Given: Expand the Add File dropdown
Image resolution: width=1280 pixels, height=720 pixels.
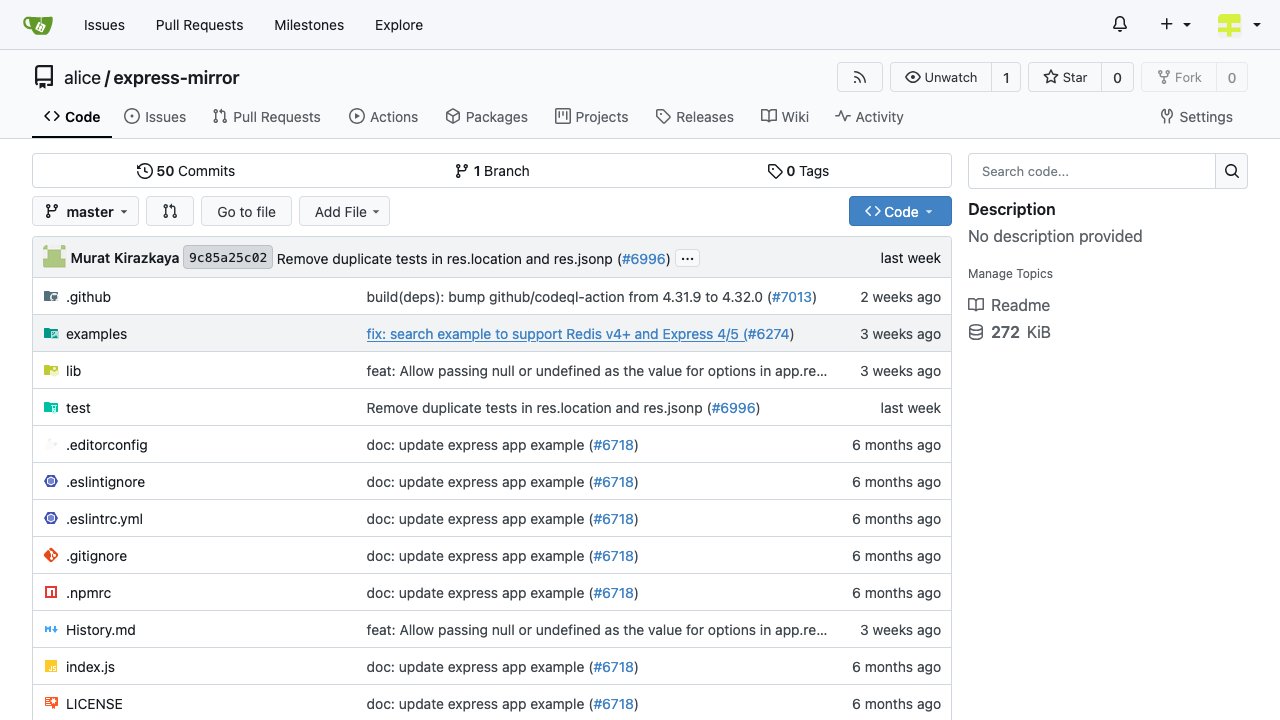Looking at the screenshot, I should click(344, 211).
